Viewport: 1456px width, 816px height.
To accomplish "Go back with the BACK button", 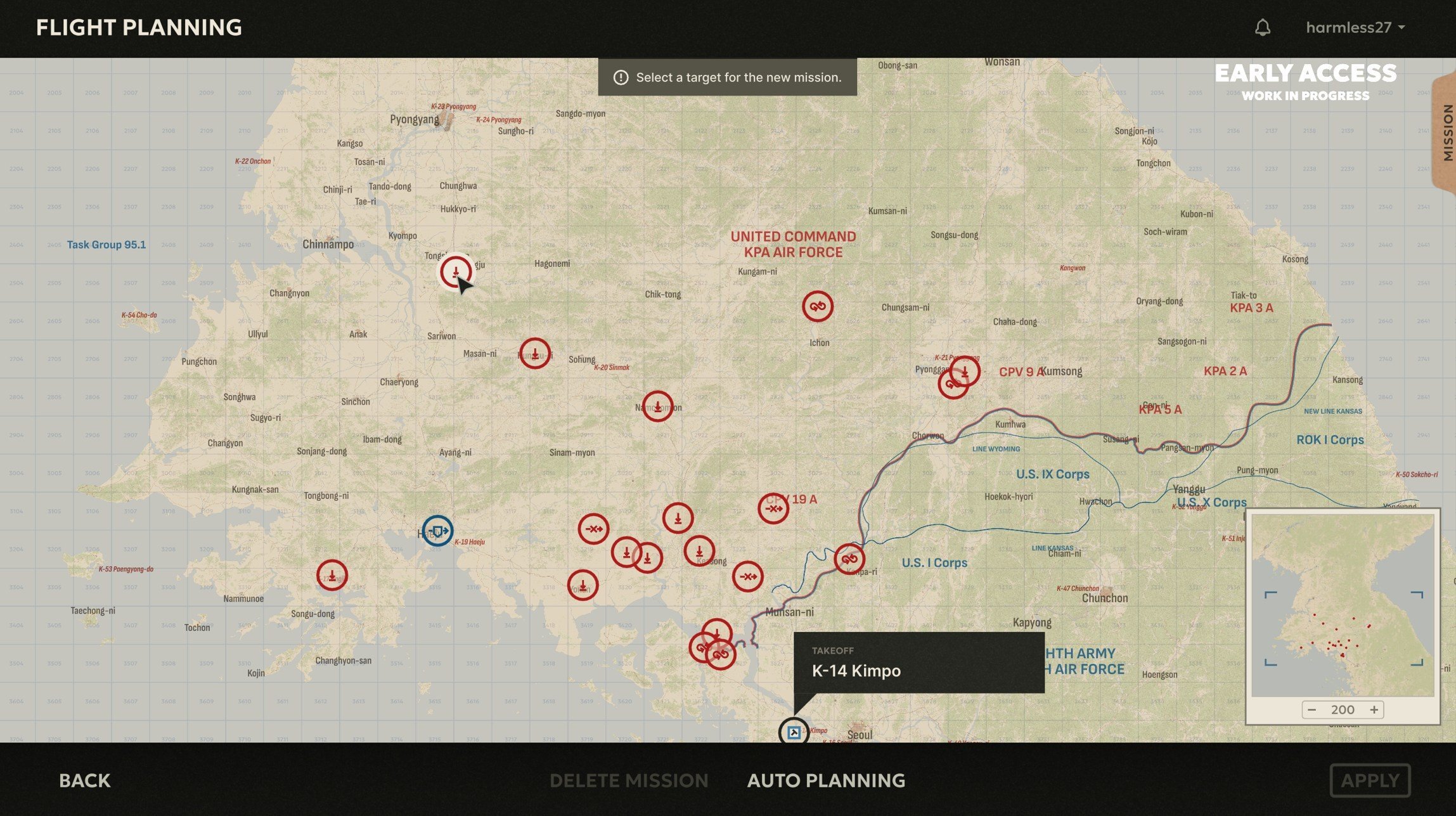I will click(x=85, y=780).
